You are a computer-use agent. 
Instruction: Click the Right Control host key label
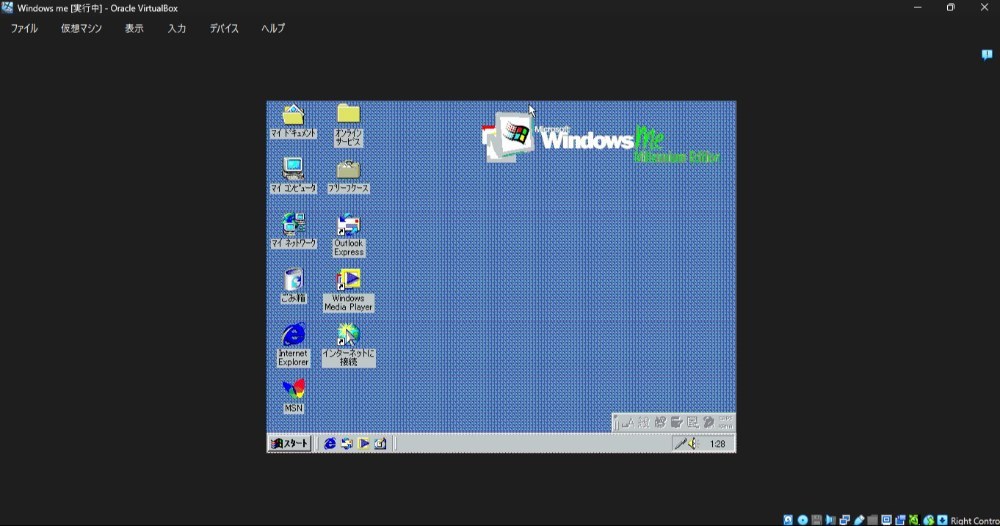975,521
